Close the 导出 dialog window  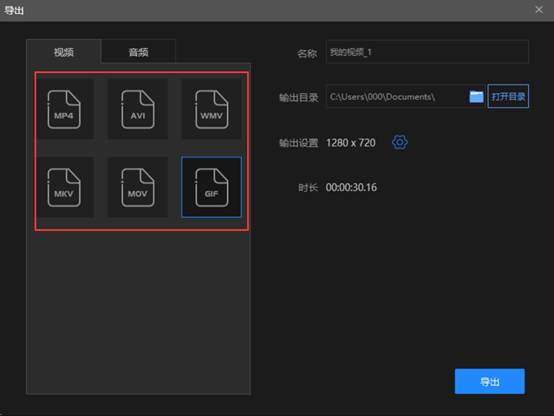coord(539,10)
